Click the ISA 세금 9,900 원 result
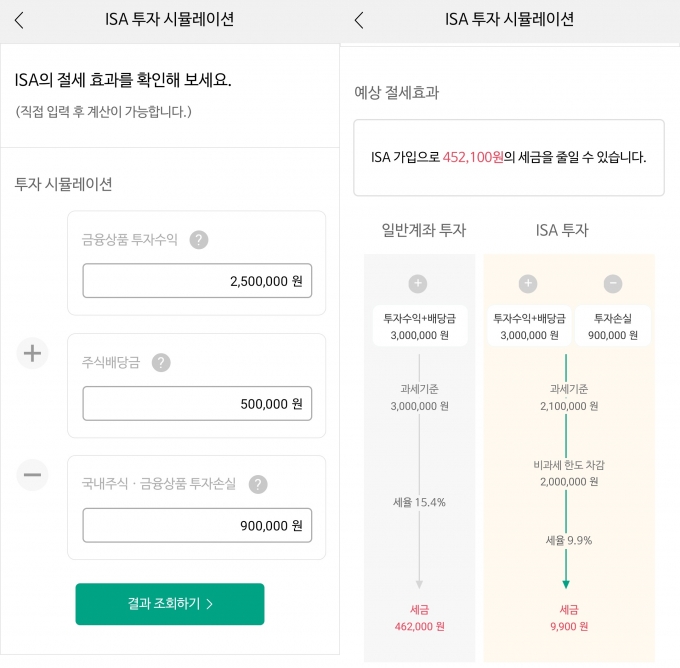This screenshot has height=668, width=680. 569,618
